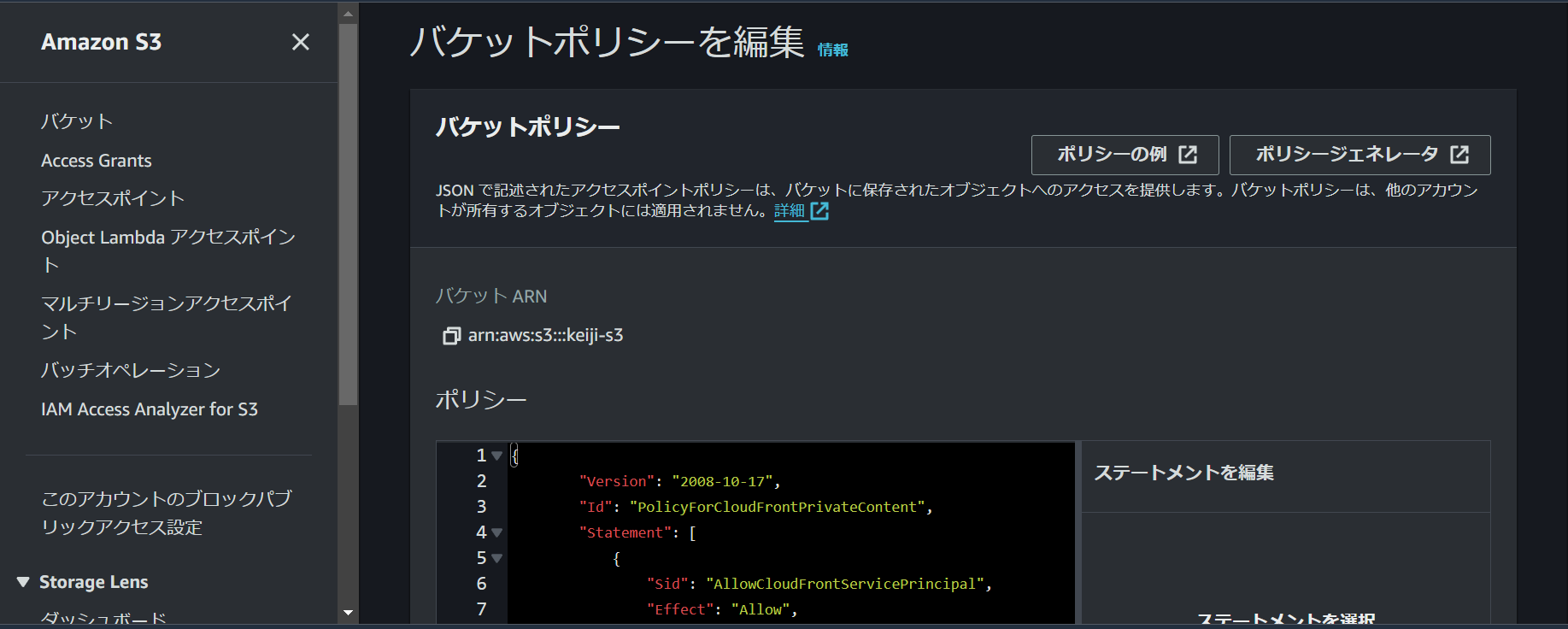Click line number 2 in the editor gutter
The height and width of the screenshot is (629, 1568).
(x=481, y=481)
